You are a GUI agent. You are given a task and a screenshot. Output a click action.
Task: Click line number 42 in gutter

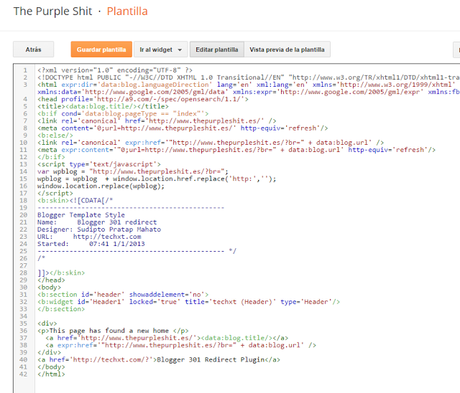tap(23, 374)
